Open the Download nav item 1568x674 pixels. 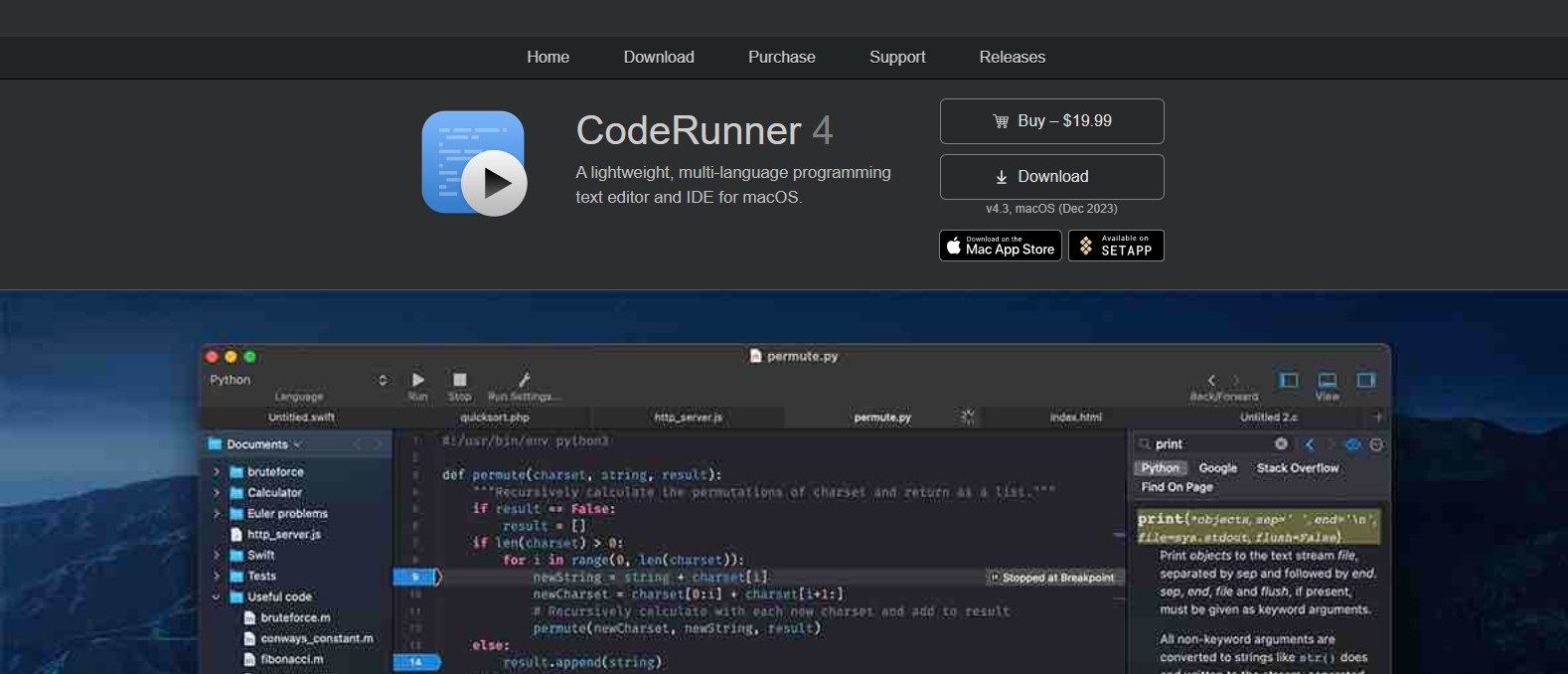(x=659, y=57)
